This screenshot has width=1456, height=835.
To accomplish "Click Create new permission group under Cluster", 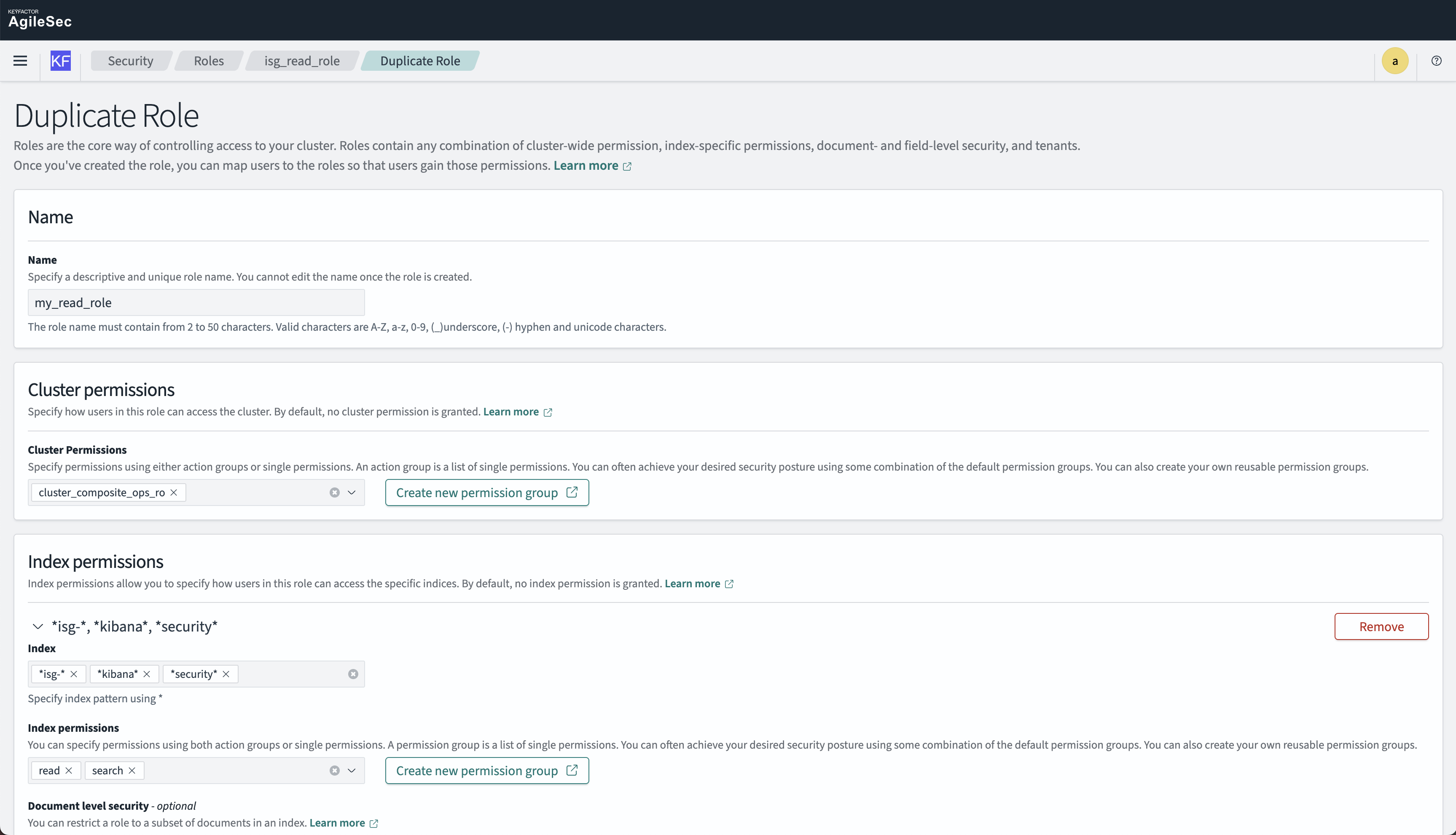I will (x=486, y=492).
